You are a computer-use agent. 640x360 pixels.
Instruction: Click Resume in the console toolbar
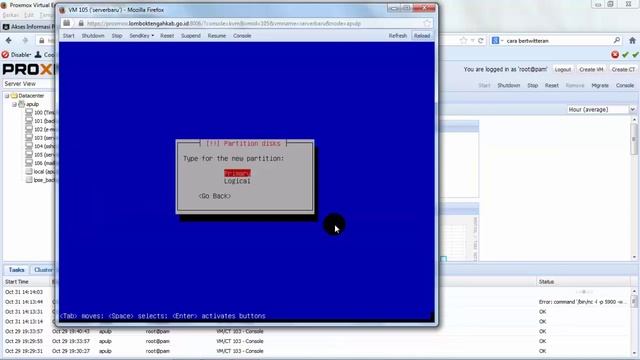(217, 36)
